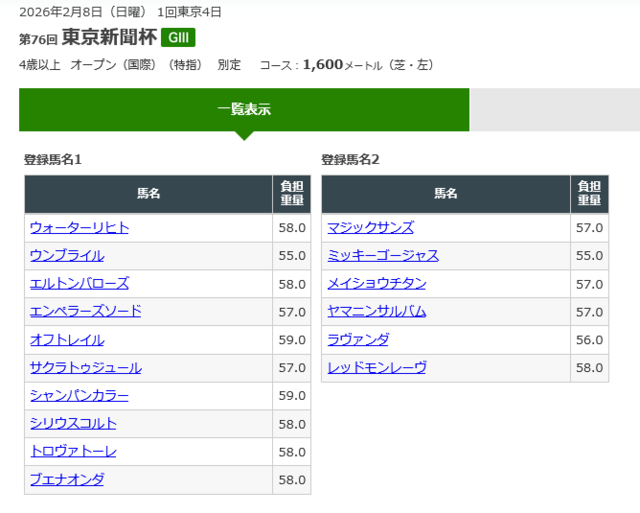Open メイショウチタン horse details

point(376,283)
